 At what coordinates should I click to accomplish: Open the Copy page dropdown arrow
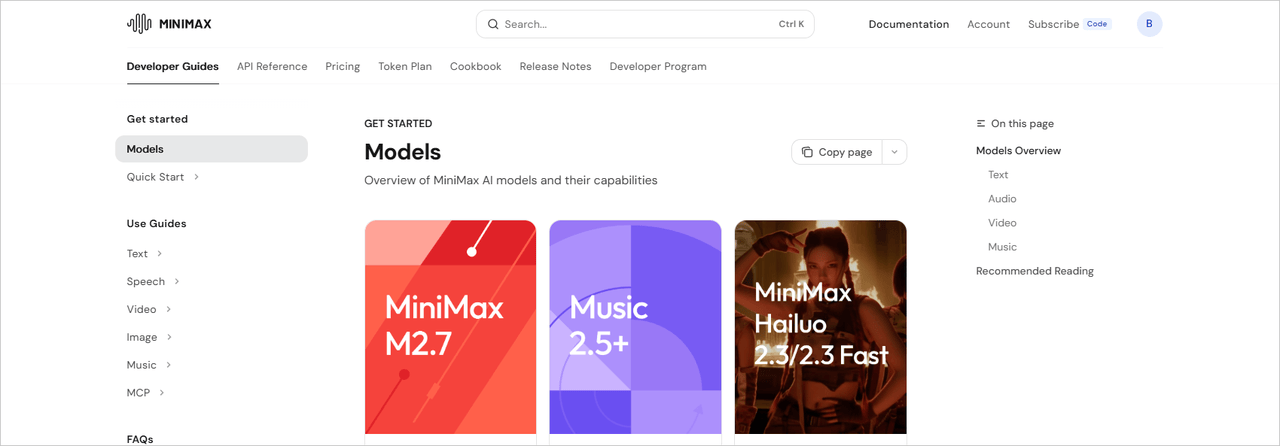click(x=894, y=152)
